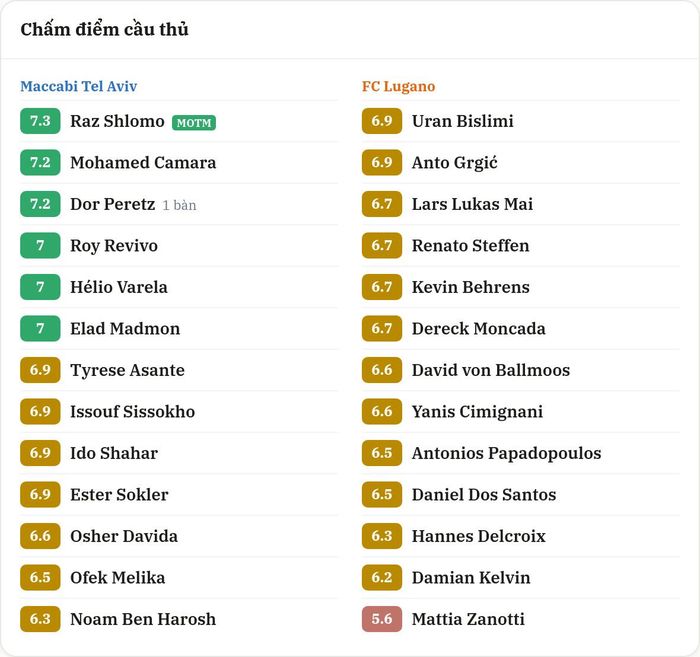
Task: Open Renato Steffen's player entry
Action: point(471,245)
